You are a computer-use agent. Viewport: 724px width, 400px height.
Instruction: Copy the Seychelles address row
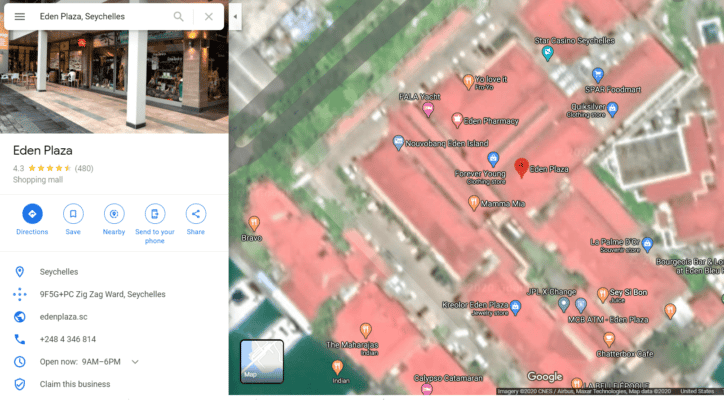tap(114, 272)
